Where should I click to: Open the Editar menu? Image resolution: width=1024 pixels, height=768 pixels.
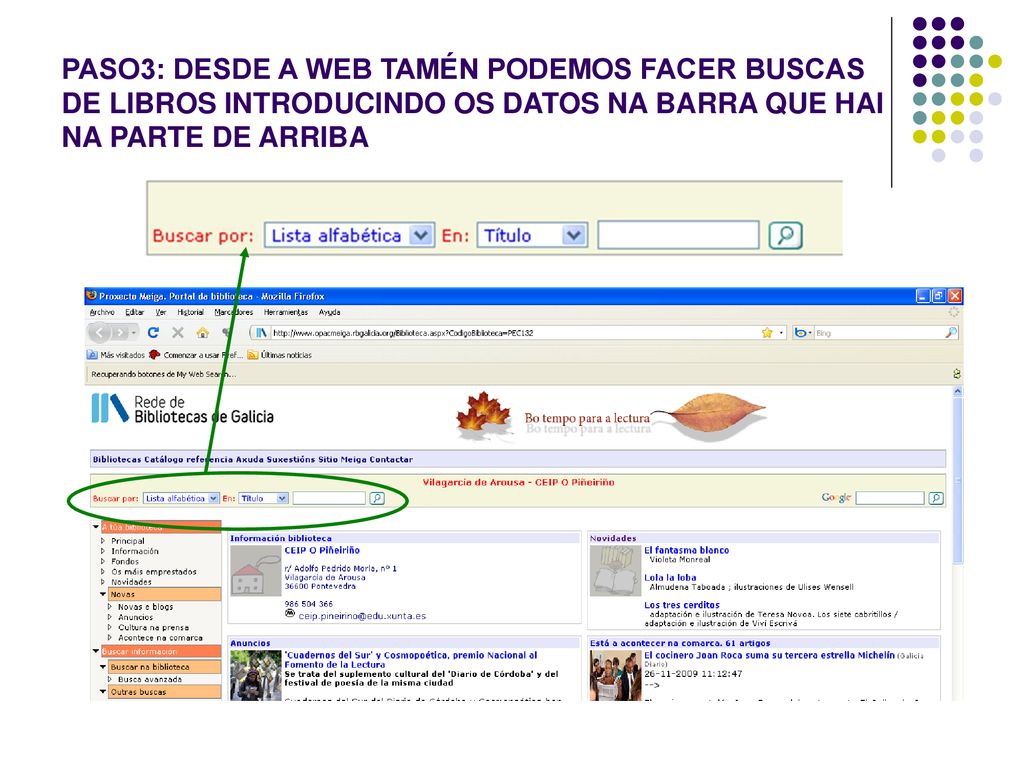click(x=135, y=312)
